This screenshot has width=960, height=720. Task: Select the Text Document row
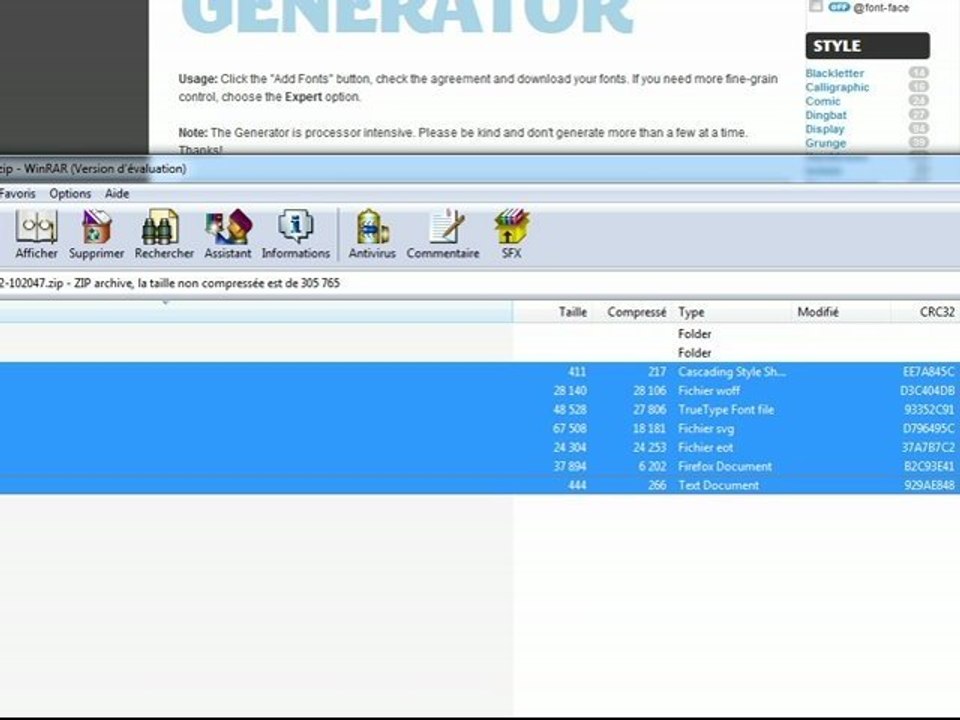coord(480,486)
